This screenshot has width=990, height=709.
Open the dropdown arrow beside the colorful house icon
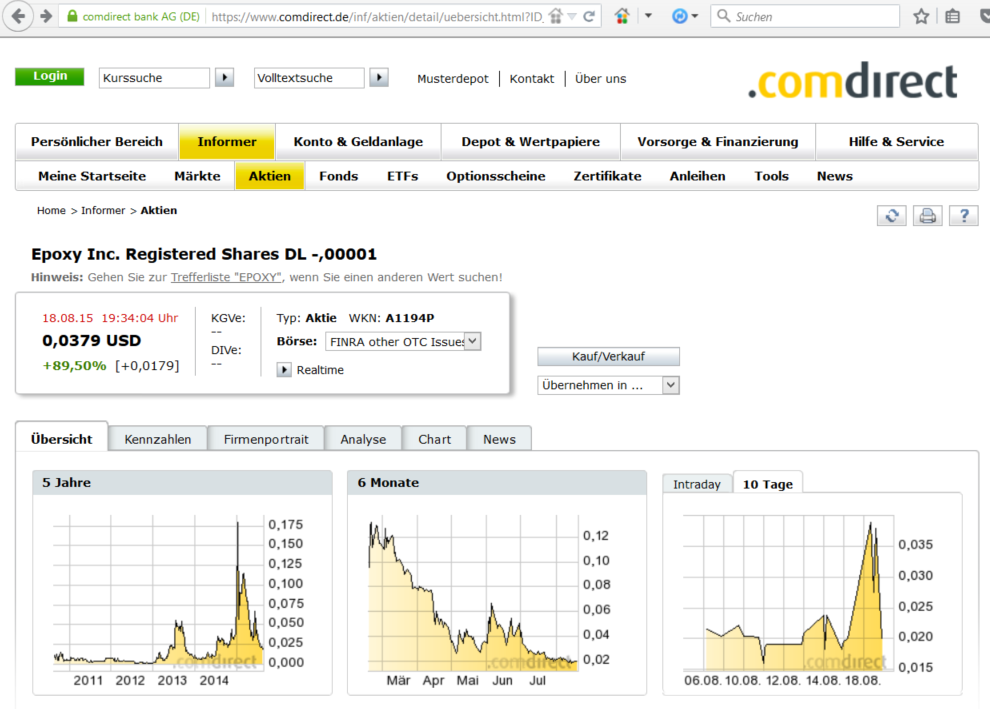pyautogui.click(x=648, y=16)
